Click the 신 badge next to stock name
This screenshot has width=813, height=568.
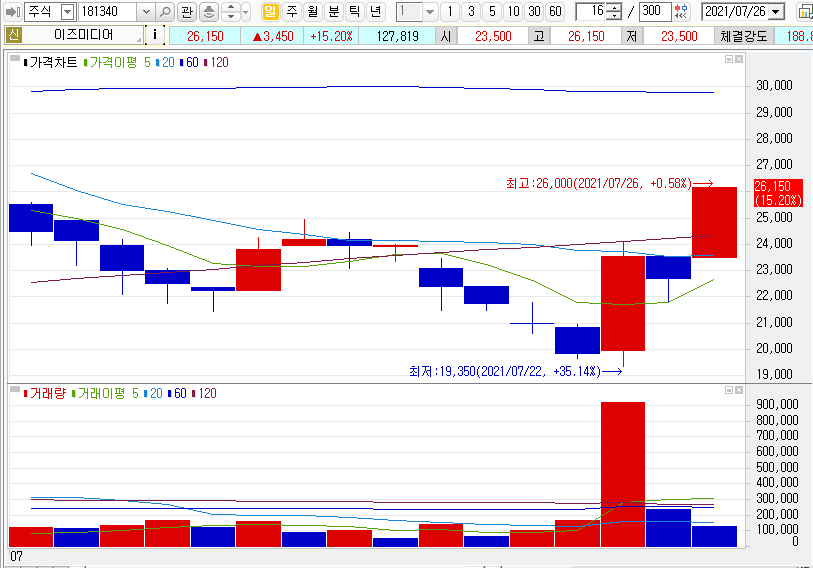click(13, 35)
